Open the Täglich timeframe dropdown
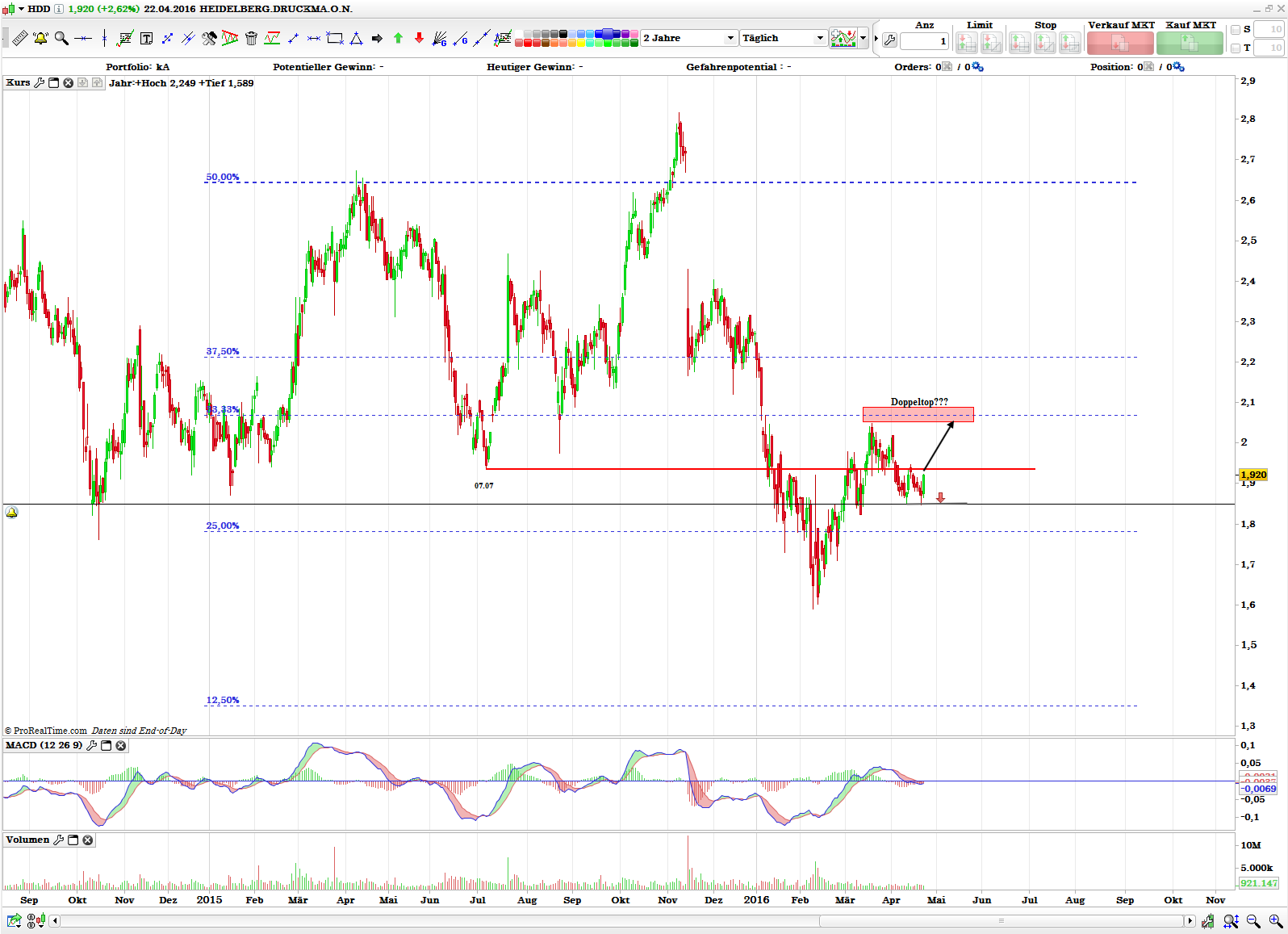This screenshot has width=1288, height=934. coord(784,38)
